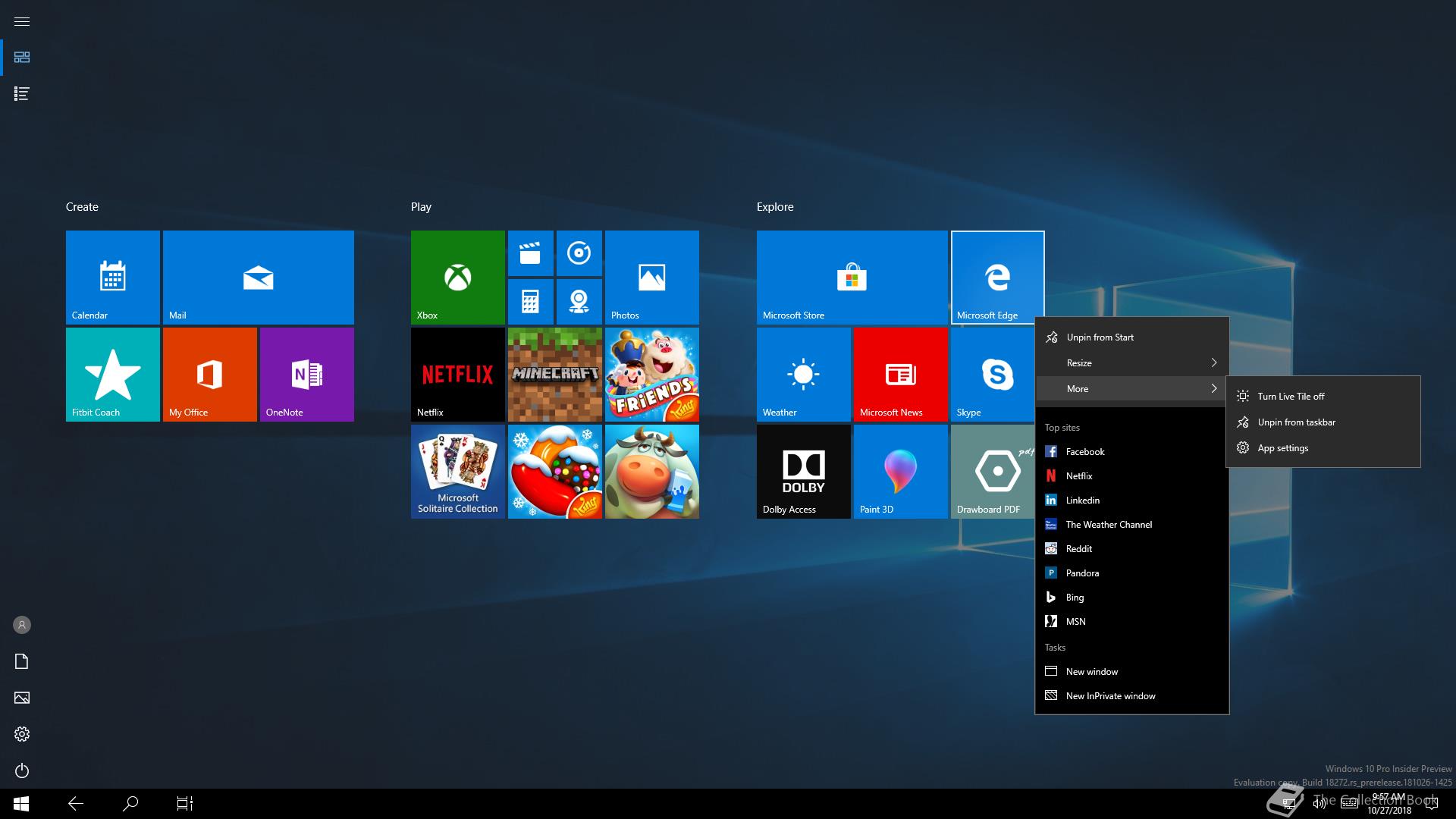Open the OneNote tile
This screenshot has height=819, width=1456.
point(307,375)
